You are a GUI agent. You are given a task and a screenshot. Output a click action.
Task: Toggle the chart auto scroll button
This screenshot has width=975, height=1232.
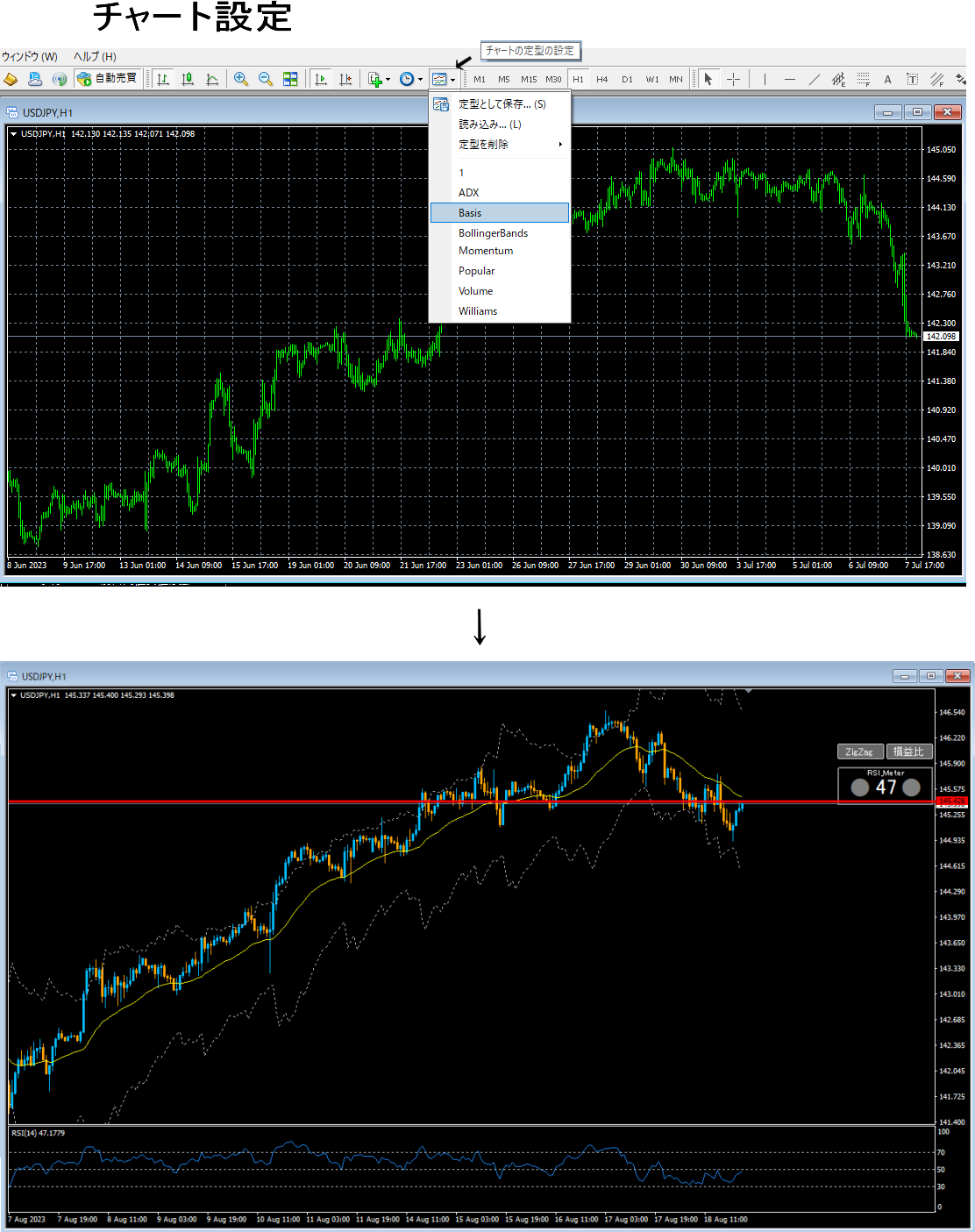pyautogui.click(x=321, y=79)
